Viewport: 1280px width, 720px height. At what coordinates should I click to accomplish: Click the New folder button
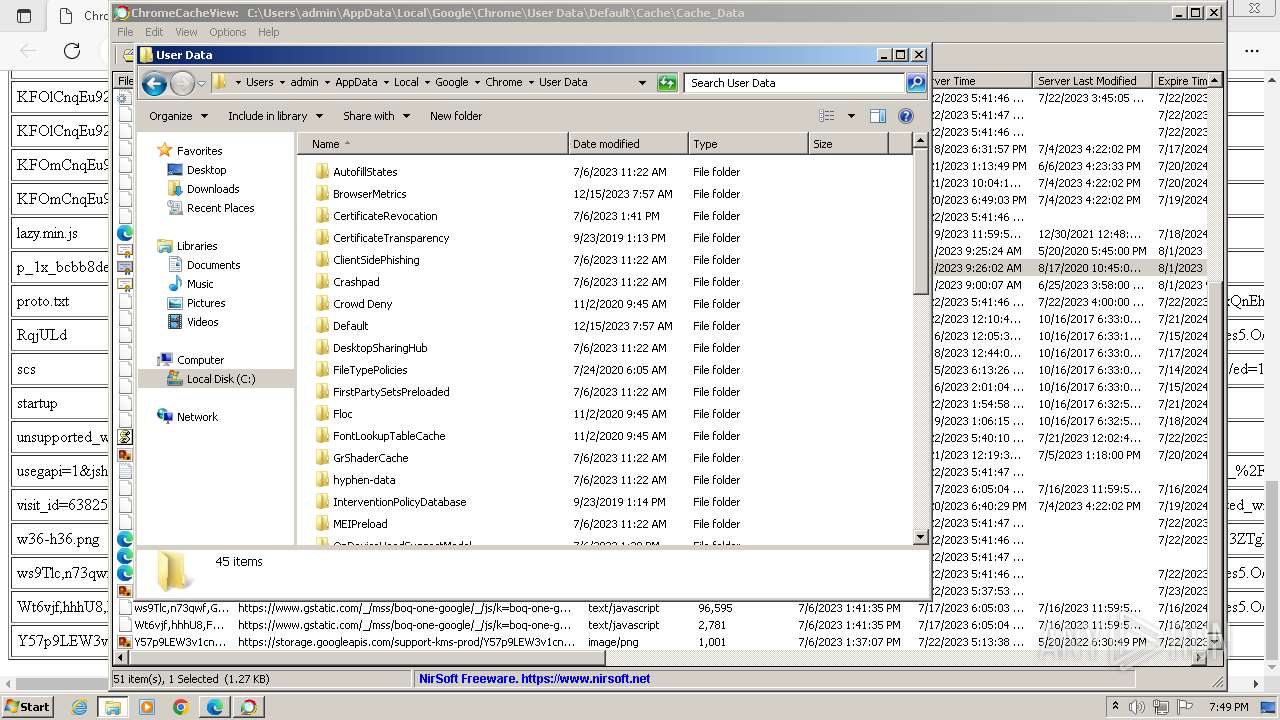tap(456, 116)
